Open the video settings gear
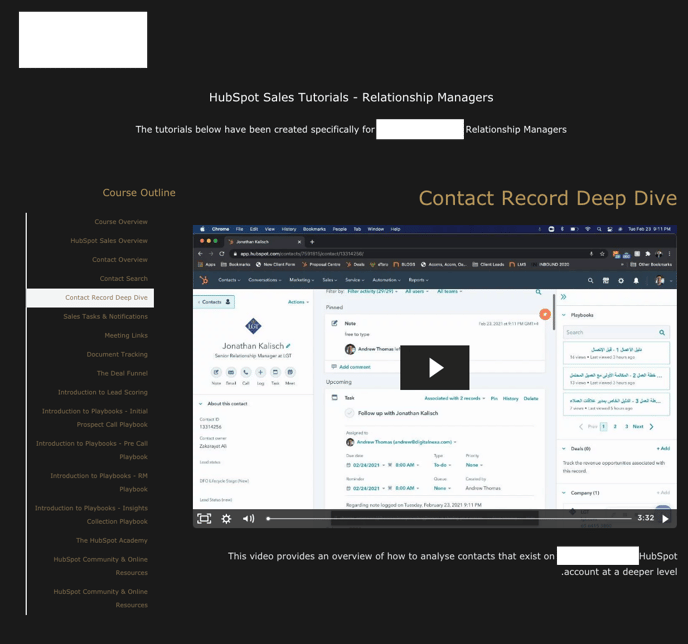Image resolution: width=688 pixels, height=644 pixels. click(x=226, y=518)
